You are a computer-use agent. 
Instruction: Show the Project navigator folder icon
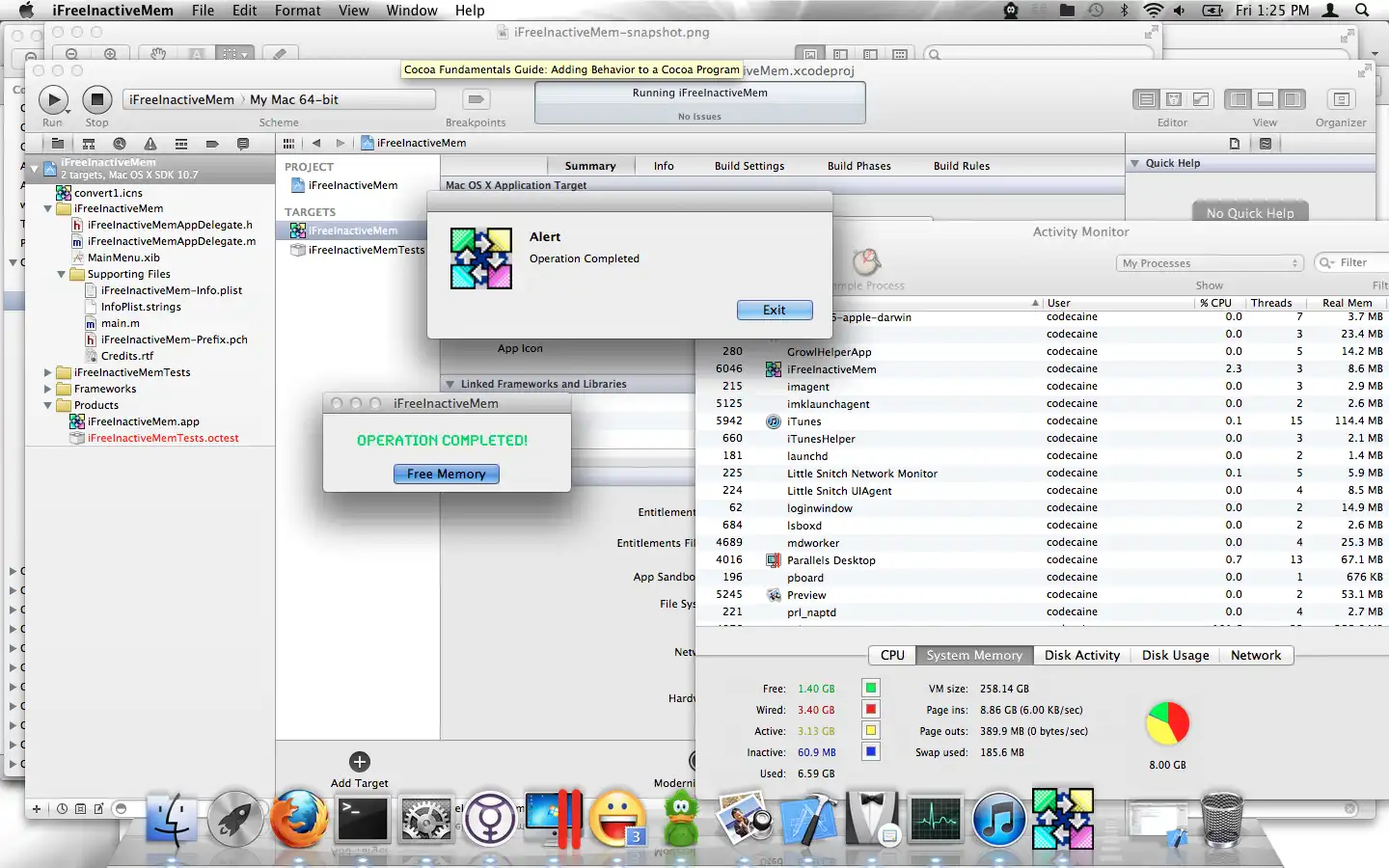tap(58, 144)
